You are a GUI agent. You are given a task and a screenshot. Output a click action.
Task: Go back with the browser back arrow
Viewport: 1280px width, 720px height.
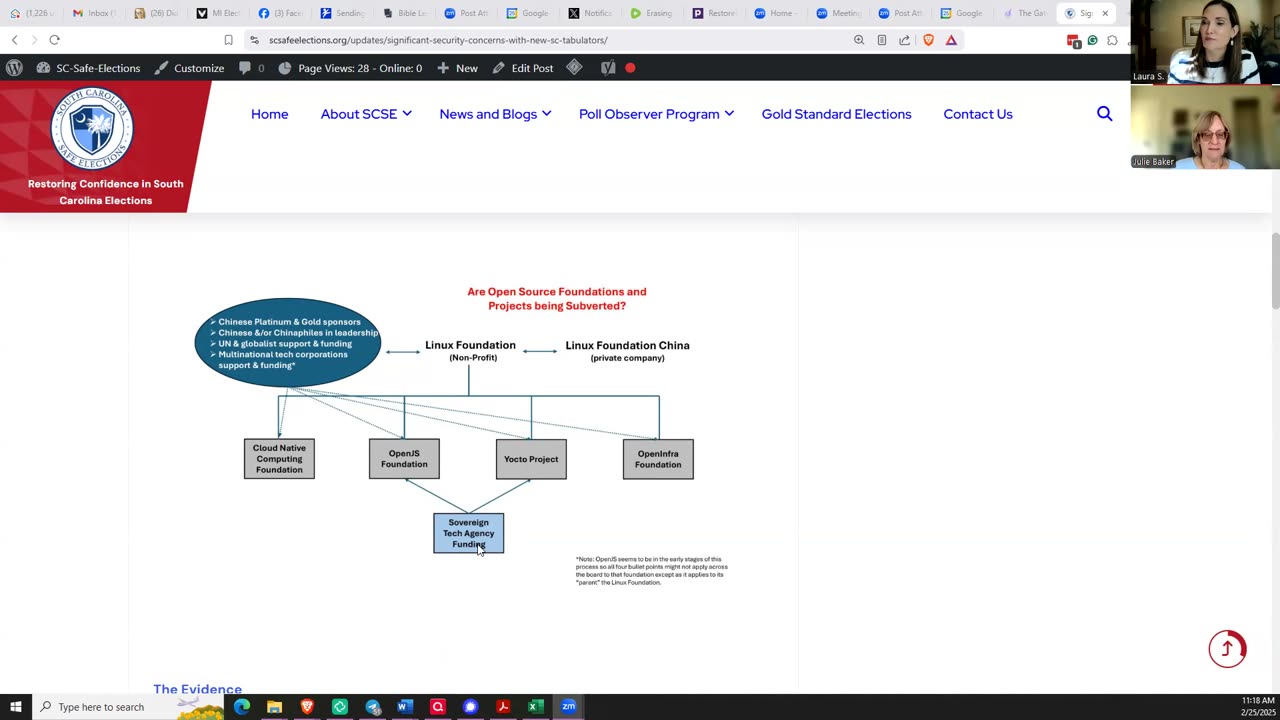click(14, 40)
